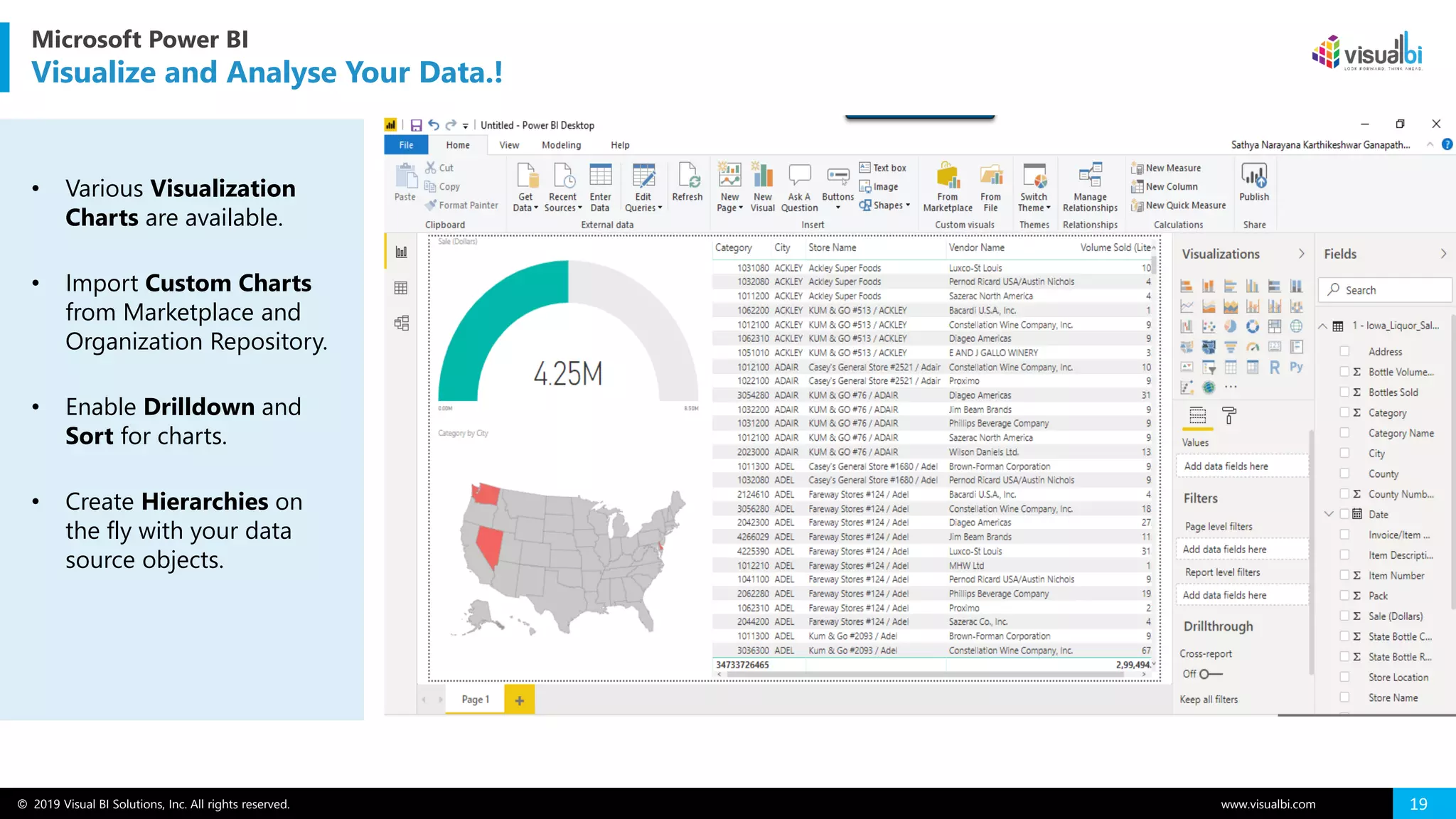Switch to Model view in left sidebar
The image size is (1456, 819).
tap(402, 323)
